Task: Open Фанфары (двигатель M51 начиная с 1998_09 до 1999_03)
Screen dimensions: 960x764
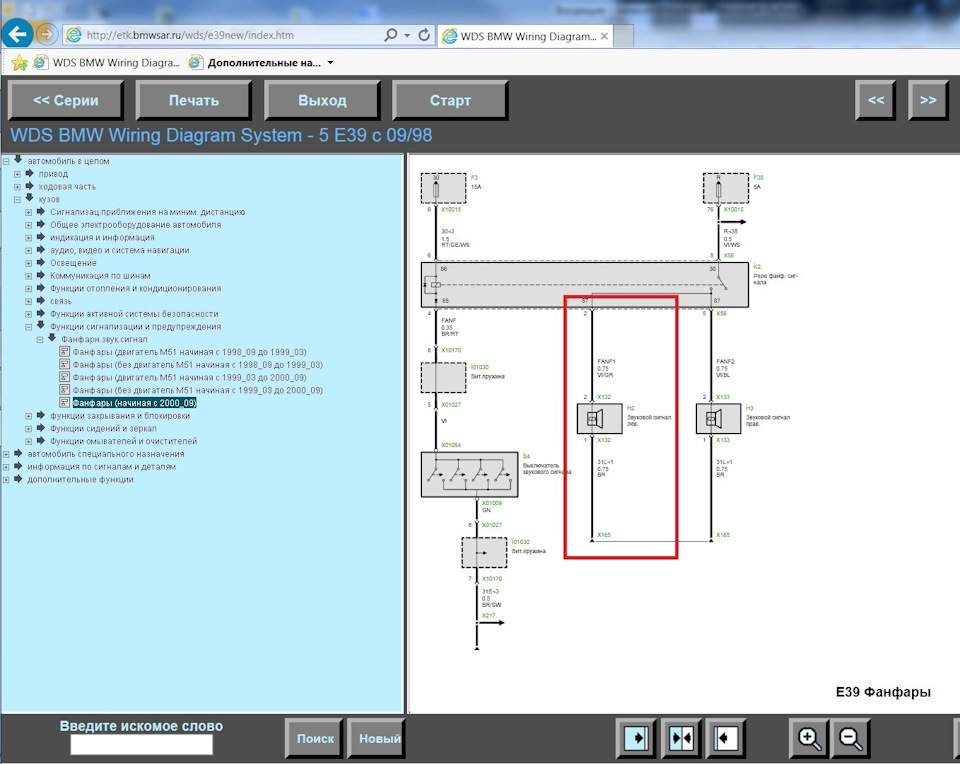Action: coord(189,352)
